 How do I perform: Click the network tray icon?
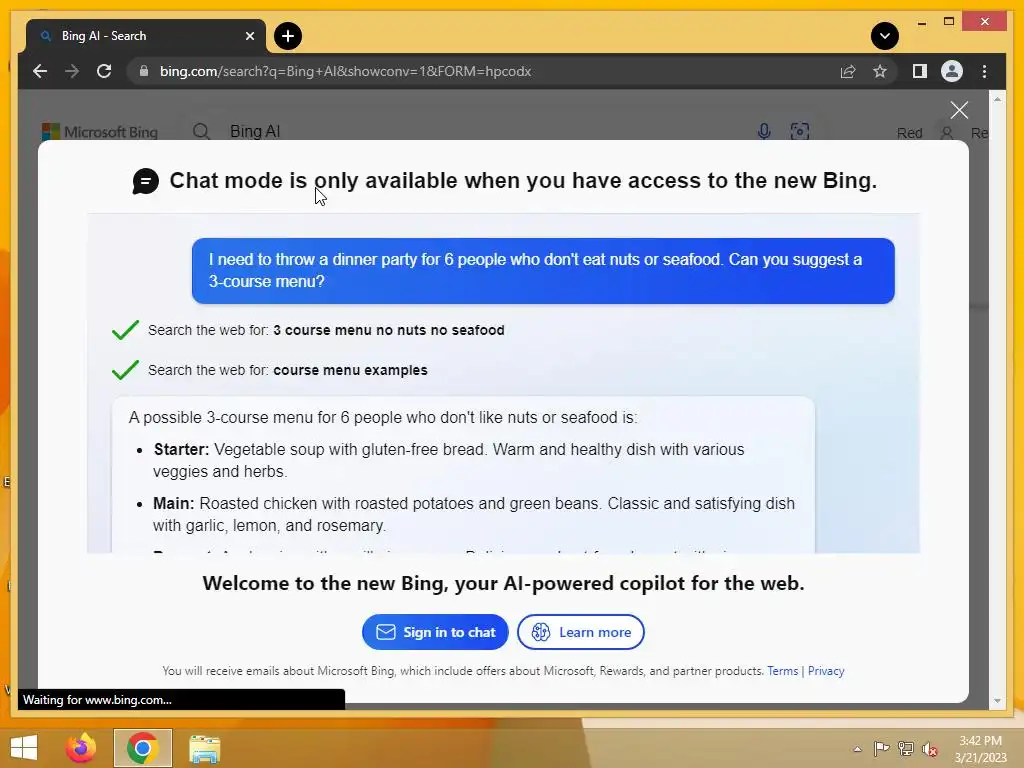906,749
